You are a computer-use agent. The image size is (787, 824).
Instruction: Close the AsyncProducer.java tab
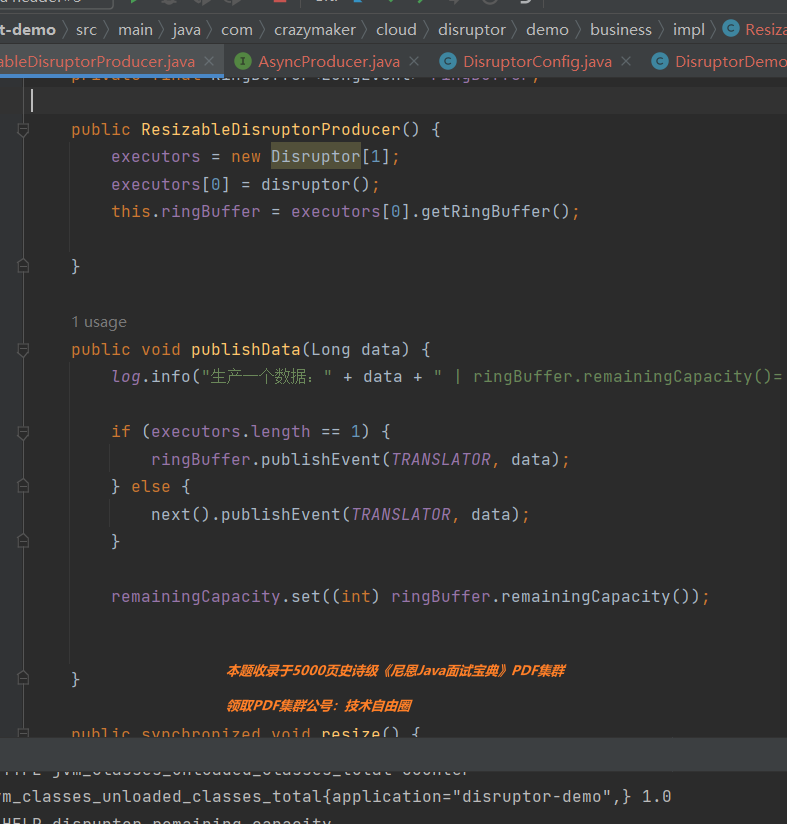tap(414, 61)
